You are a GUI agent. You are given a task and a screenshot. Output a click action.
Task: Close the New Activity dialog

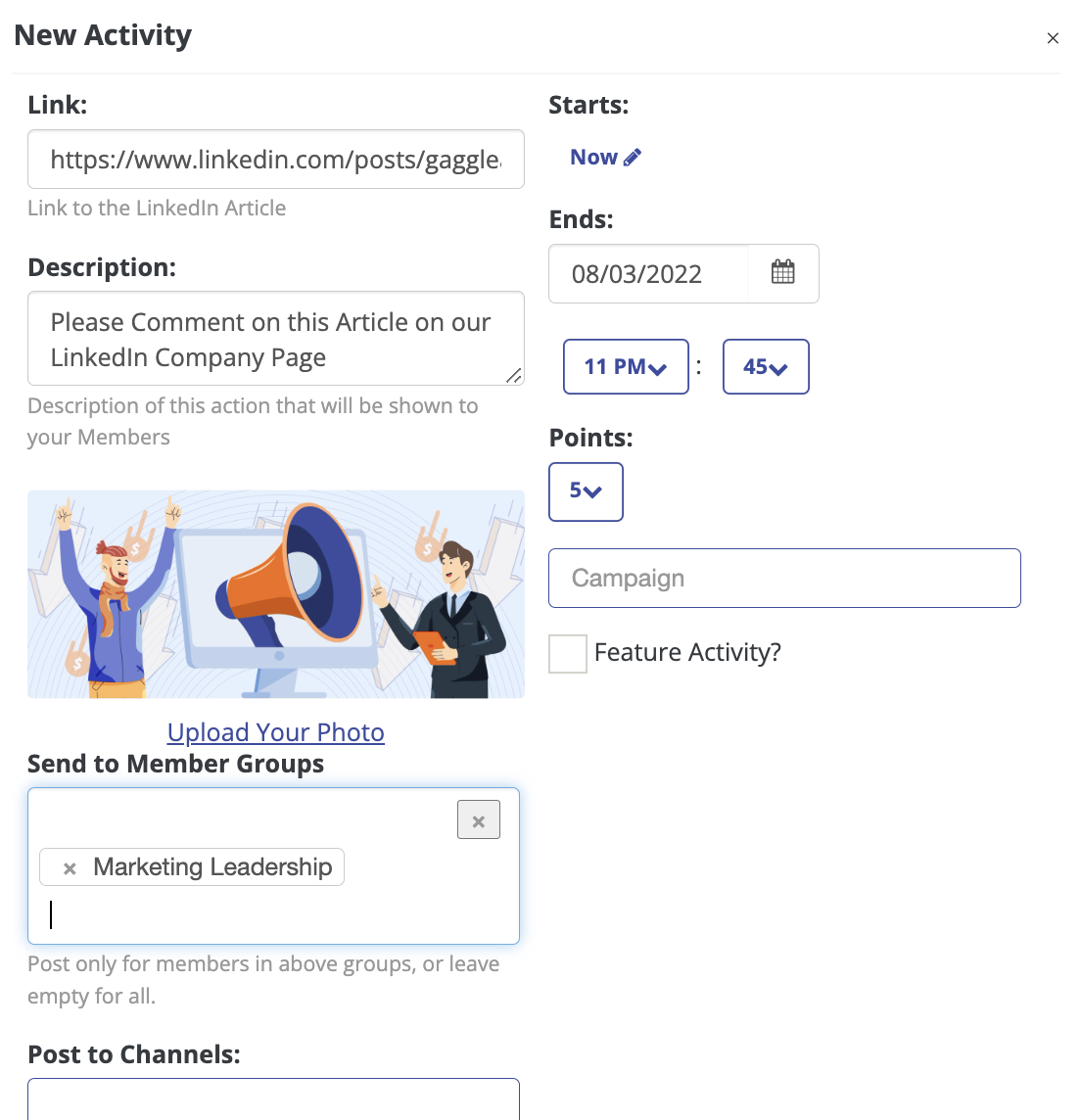click(1053, 38)
